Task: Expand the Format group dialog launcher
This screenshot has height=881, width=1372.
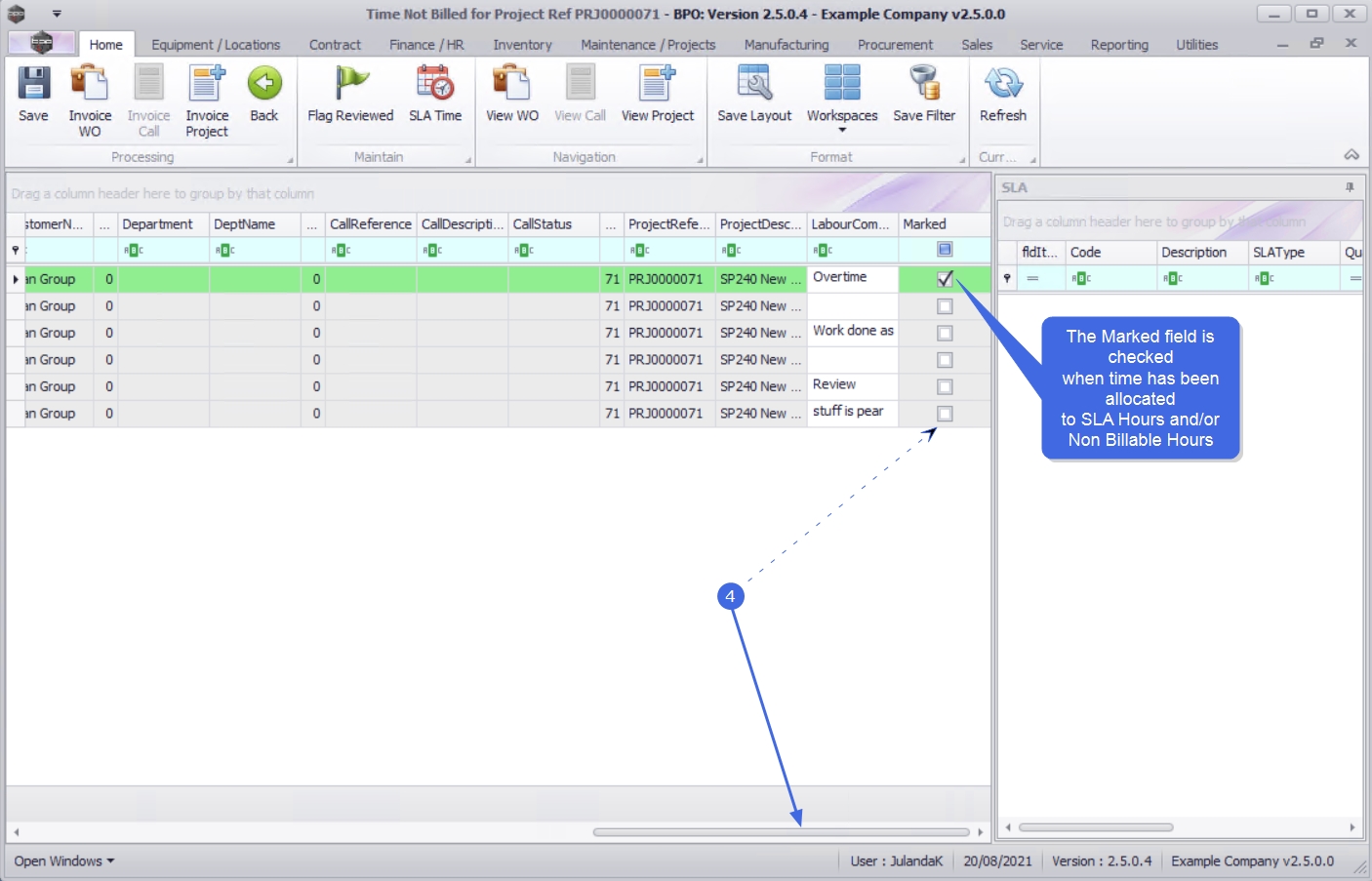Action: pos(961,160)
